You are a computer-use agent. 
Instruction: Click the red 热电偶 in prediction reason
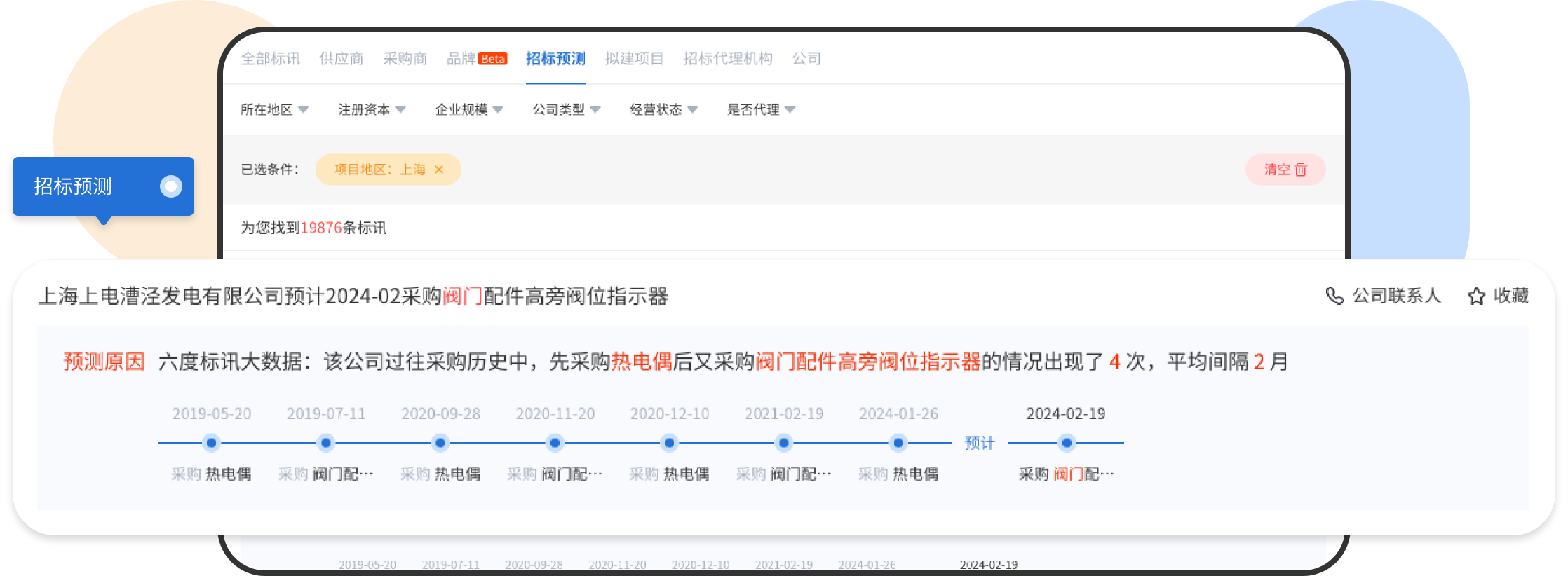[x=642, y=362]
